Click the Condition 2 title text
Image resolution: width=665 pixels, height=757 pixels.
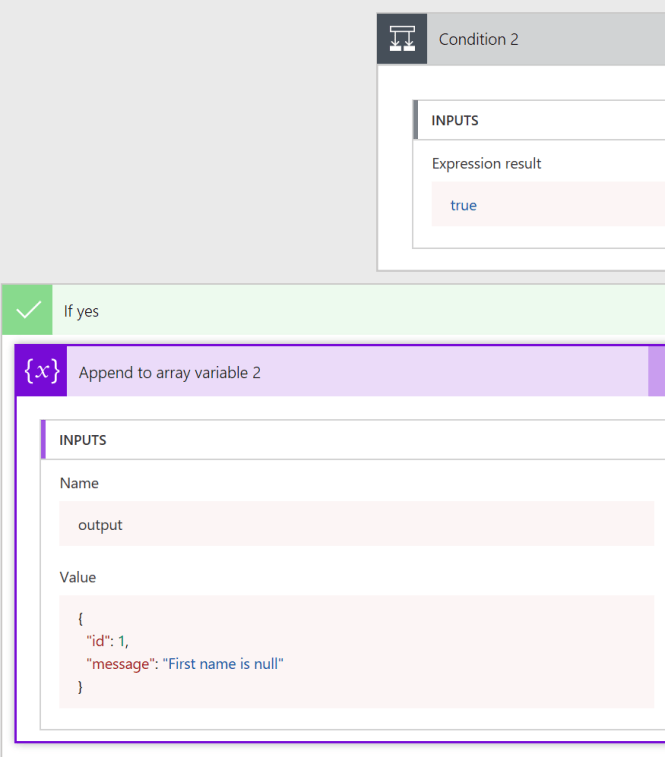pyautogui.click(x=479, y=39)
